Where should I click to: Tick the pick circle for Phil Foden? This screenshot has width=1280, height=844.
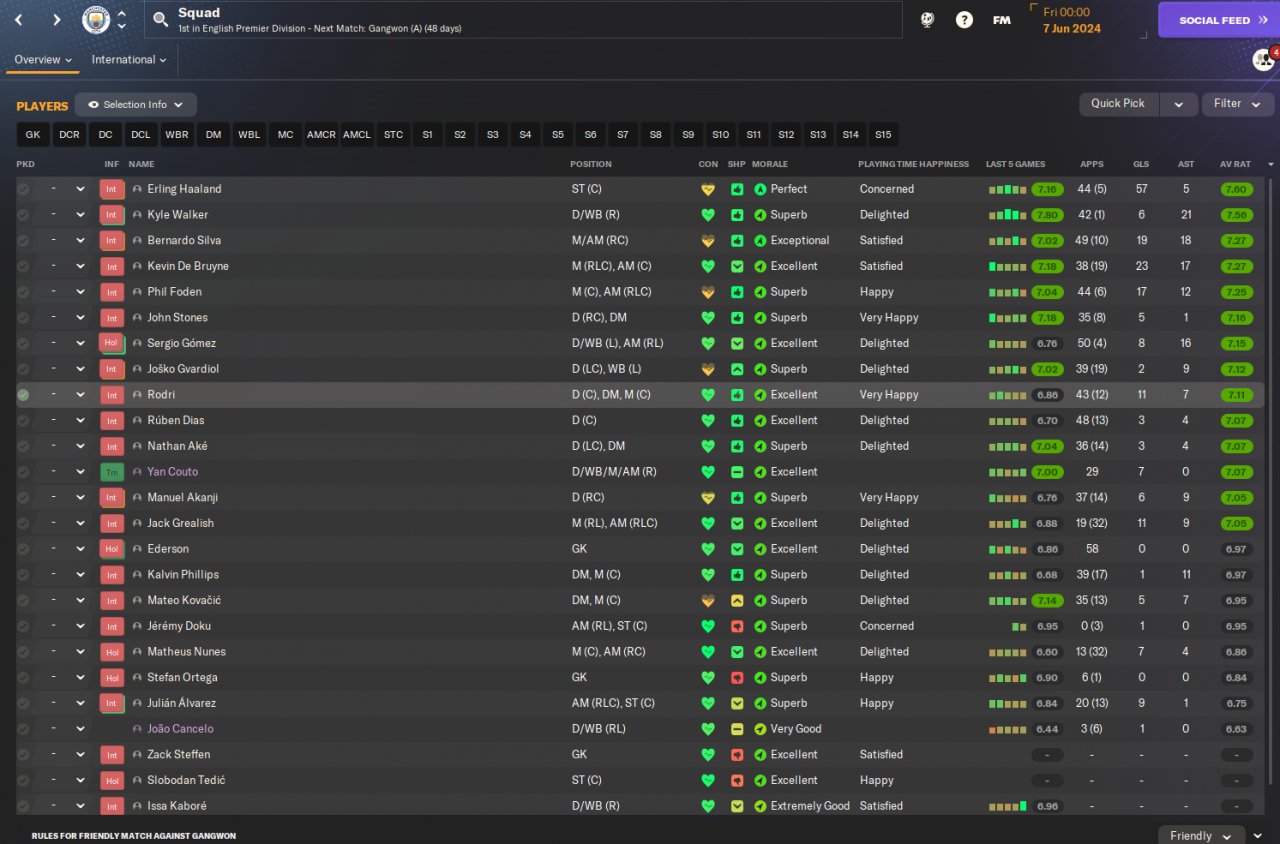[23, 292]
